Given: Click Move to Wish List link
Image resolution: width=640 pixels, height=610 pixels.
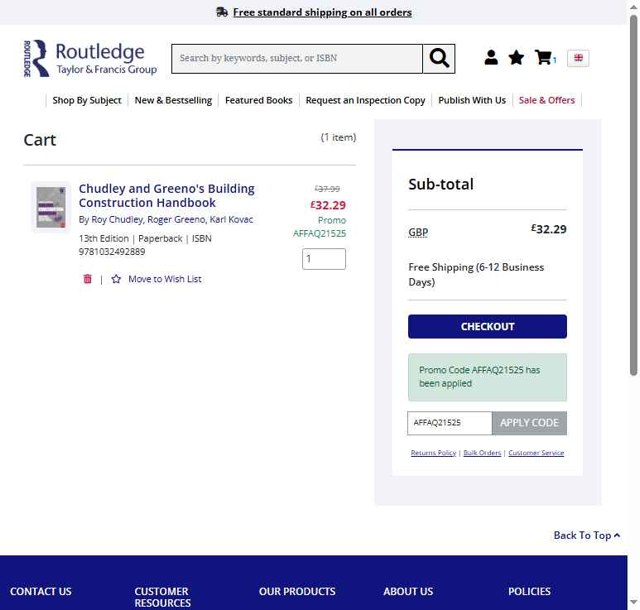Looking at the screenshot, I should (x=165, y=279).
